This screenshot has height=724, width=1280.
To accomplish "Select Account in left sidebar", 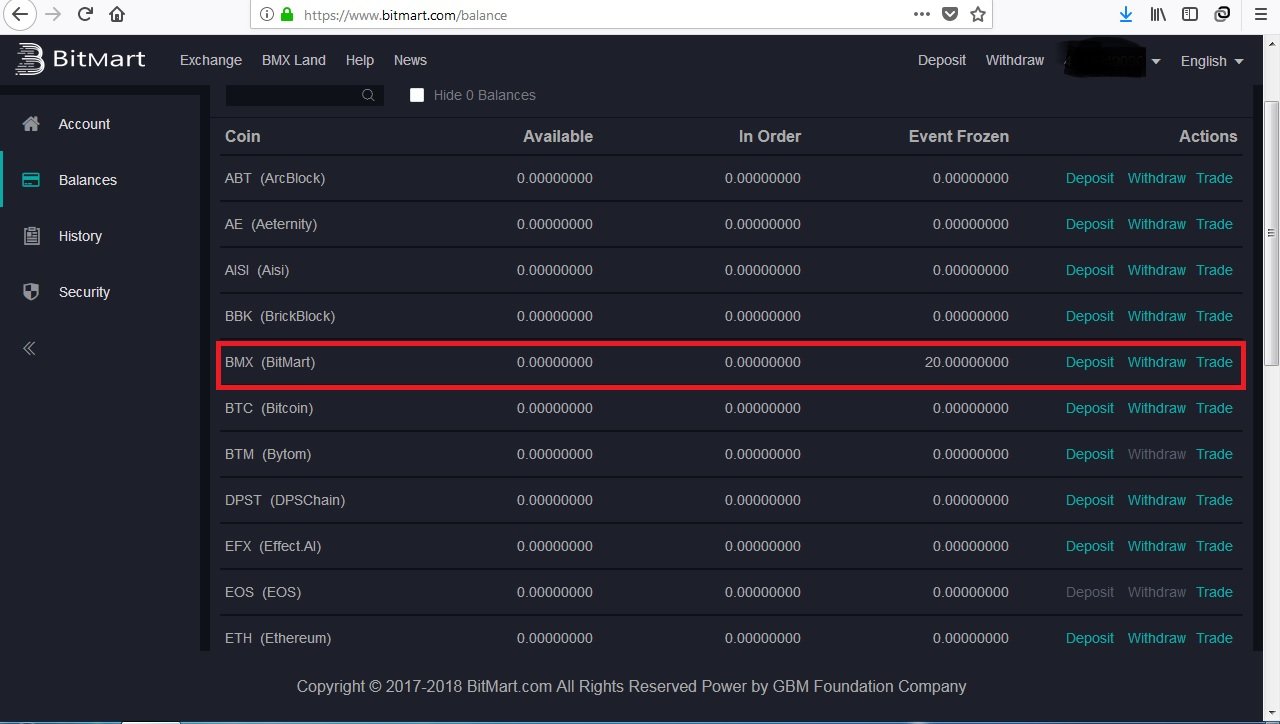I will tap(84, 124).
